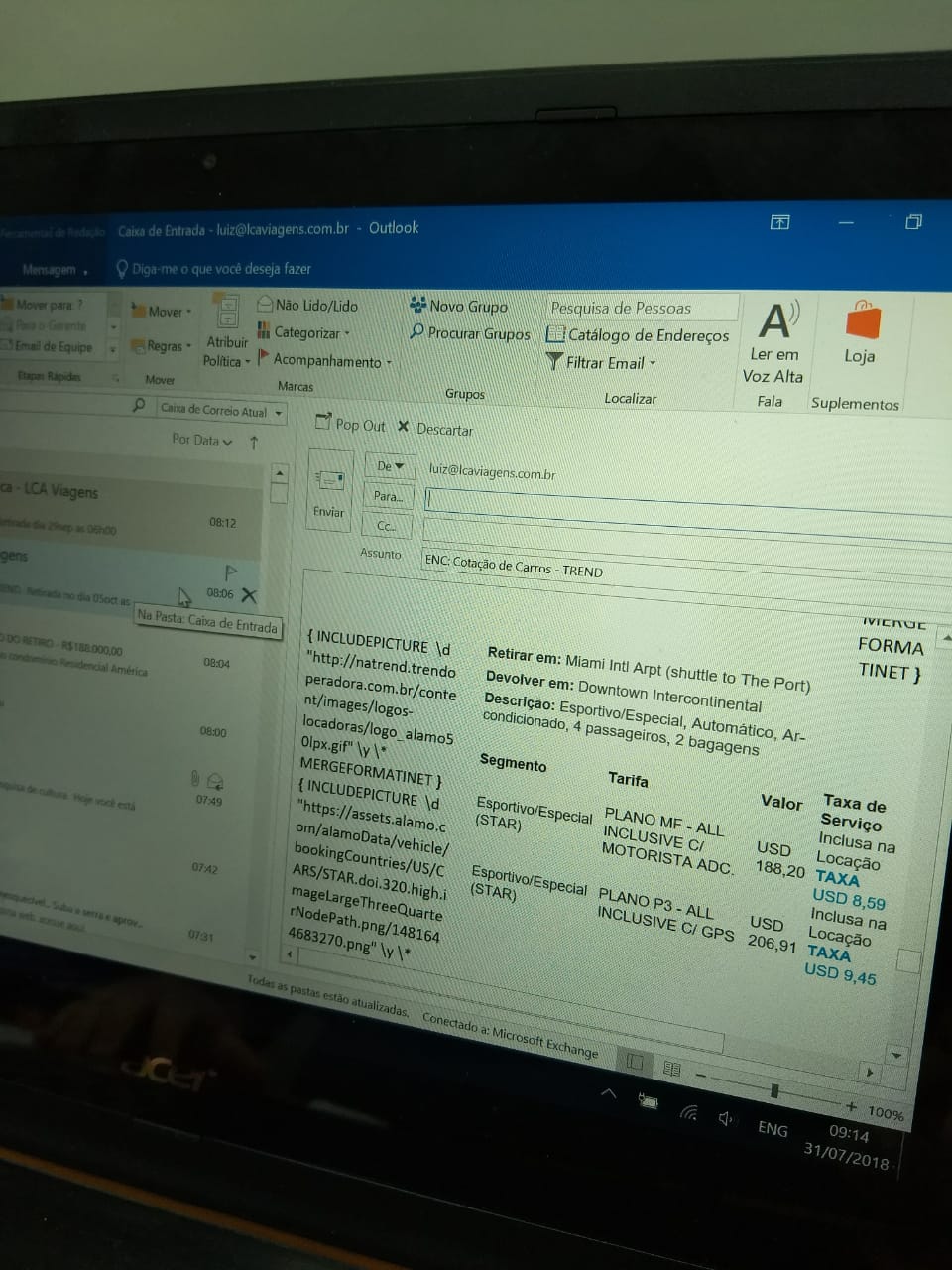Open the De sender dropdown

pyautogui.click(x=389, y=465)
